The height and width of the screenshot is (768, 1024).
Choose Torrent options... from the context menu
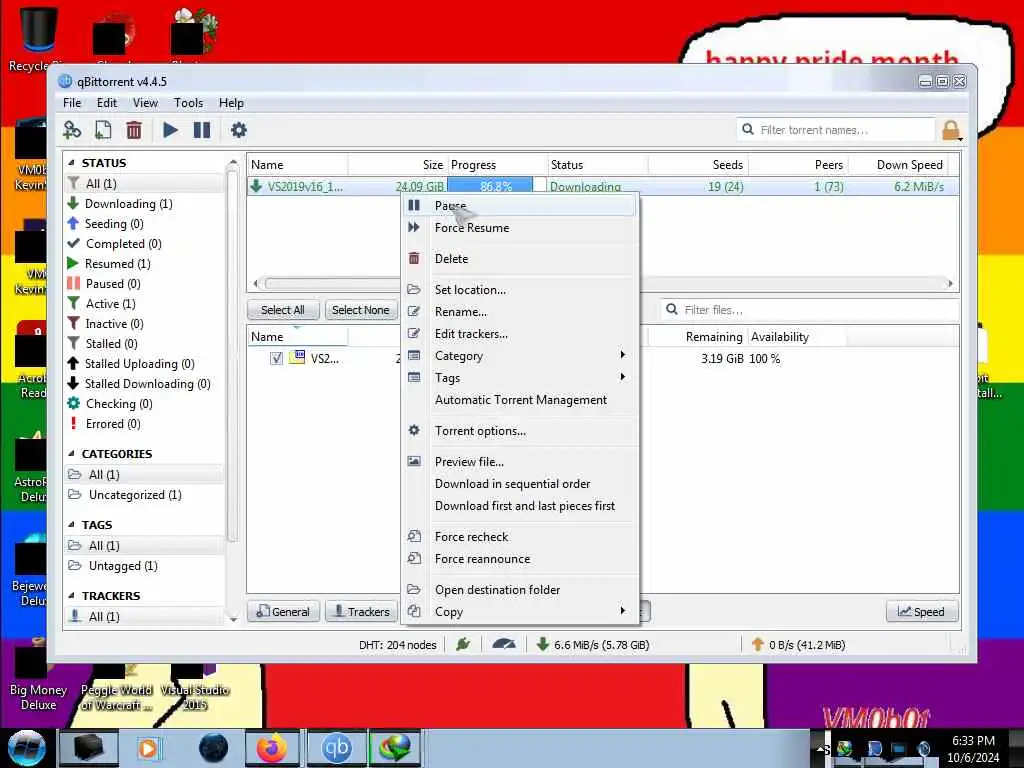[x=520, y=431]
